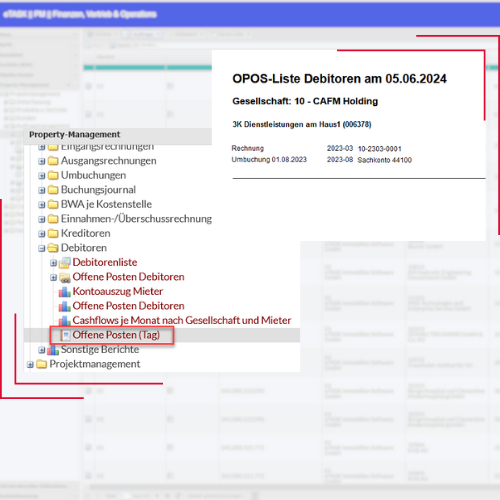Open the Debitorenliste report link

[x=105, y=262]
